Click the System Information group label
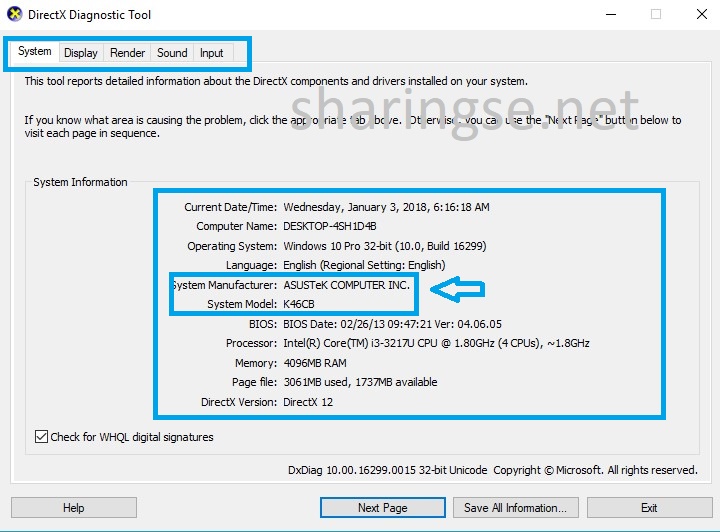 click(x=80, y=182)
